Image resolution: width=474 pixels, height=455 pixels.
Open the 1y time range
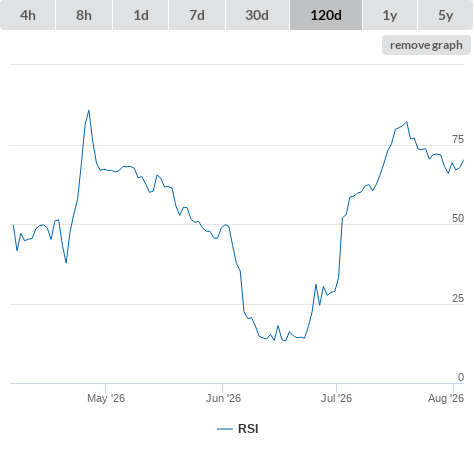click(390, 15)
